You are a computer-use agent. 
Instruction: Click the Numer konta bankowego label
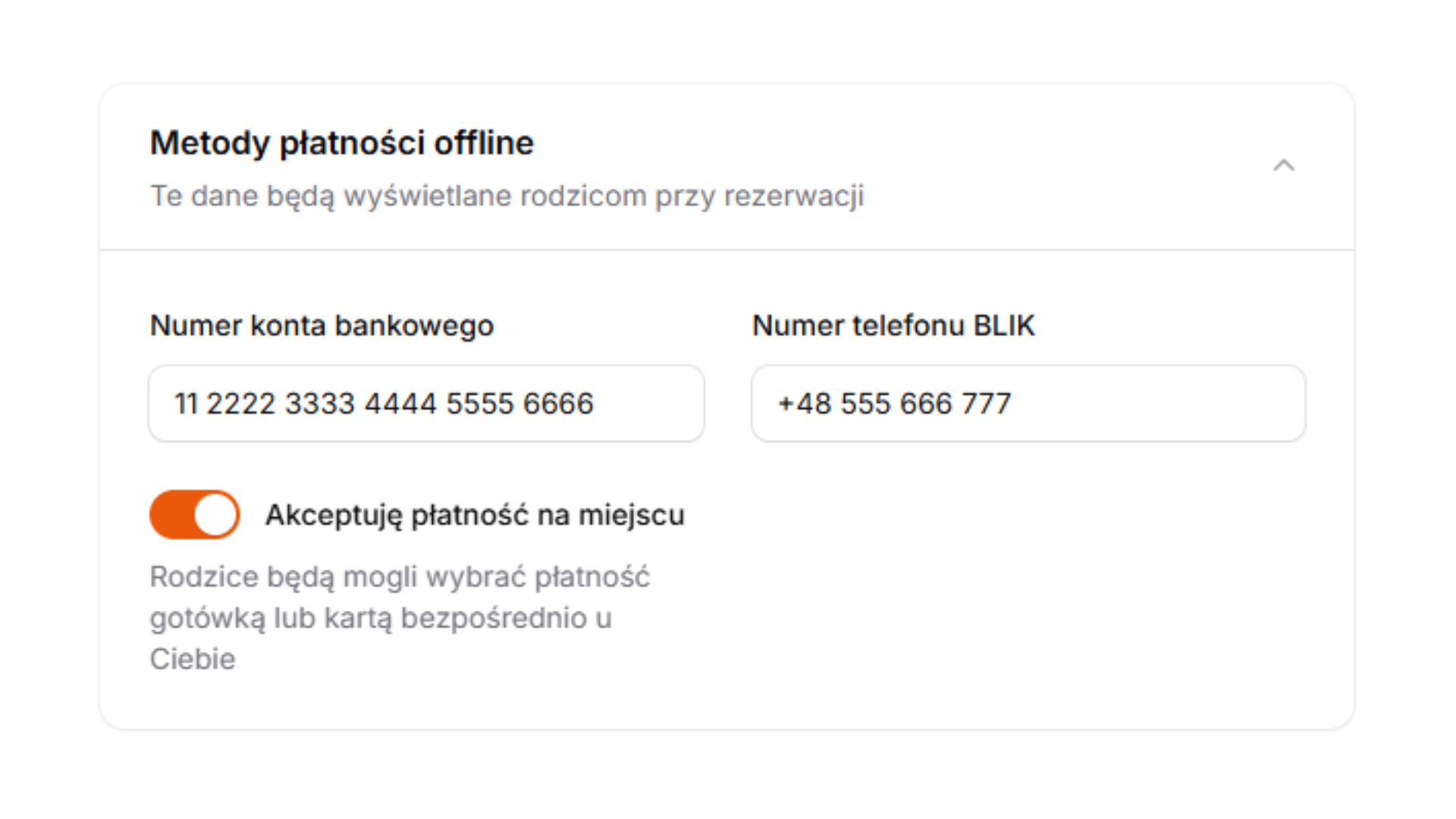(322, 325)
